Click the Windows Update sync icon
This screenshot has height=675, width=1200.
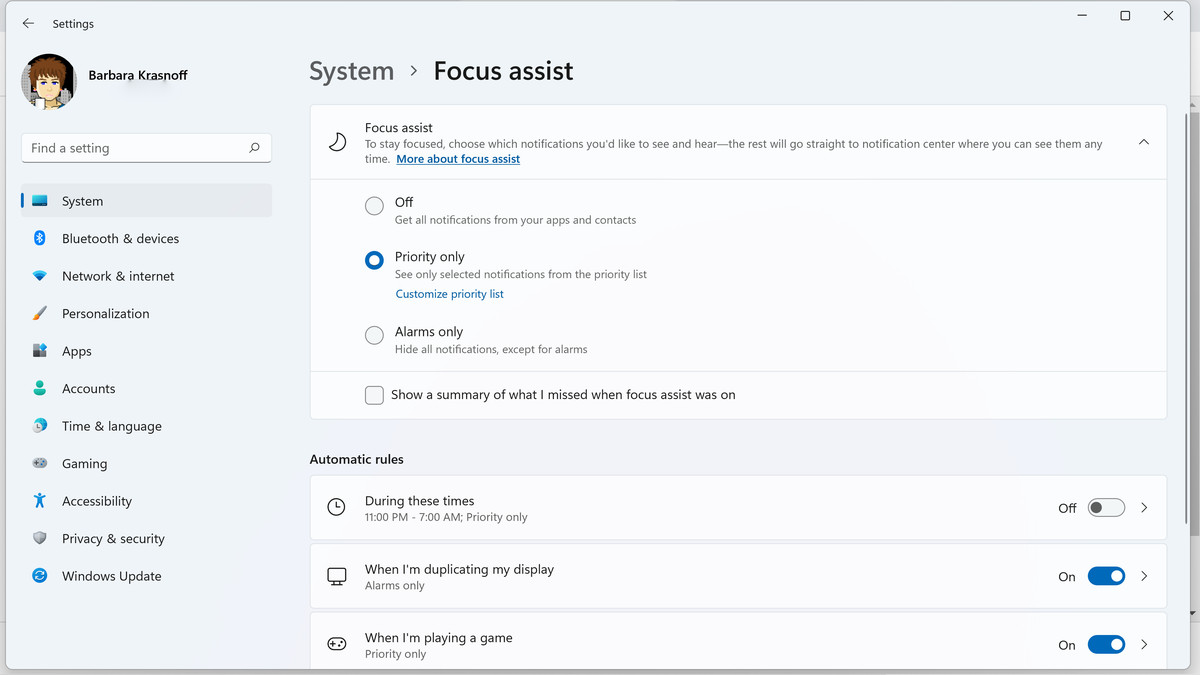pyautogui.click(x=40, y=576)
